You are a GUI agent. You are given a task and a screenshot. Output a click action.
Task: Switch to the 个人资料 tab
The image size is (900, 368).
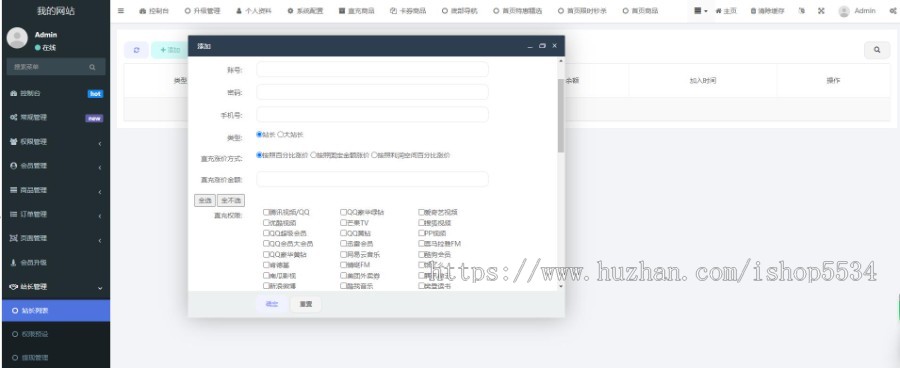pyautogui.click(x=254, y=11)
